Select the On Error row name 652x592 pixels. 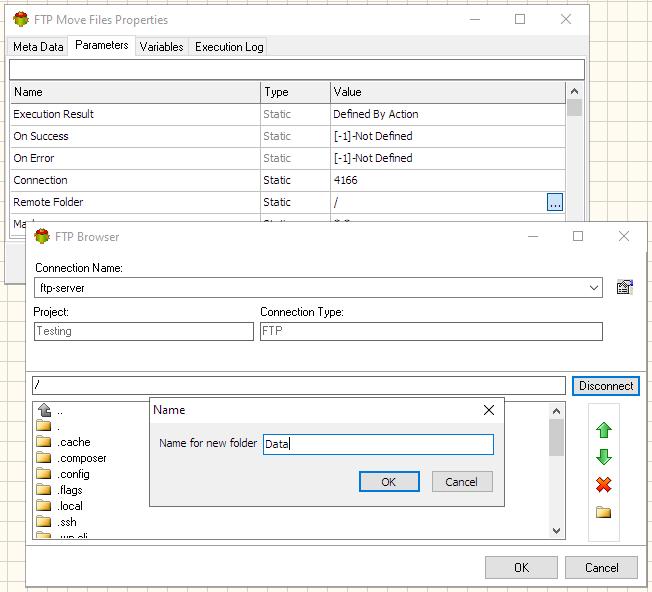coord(34,158)
